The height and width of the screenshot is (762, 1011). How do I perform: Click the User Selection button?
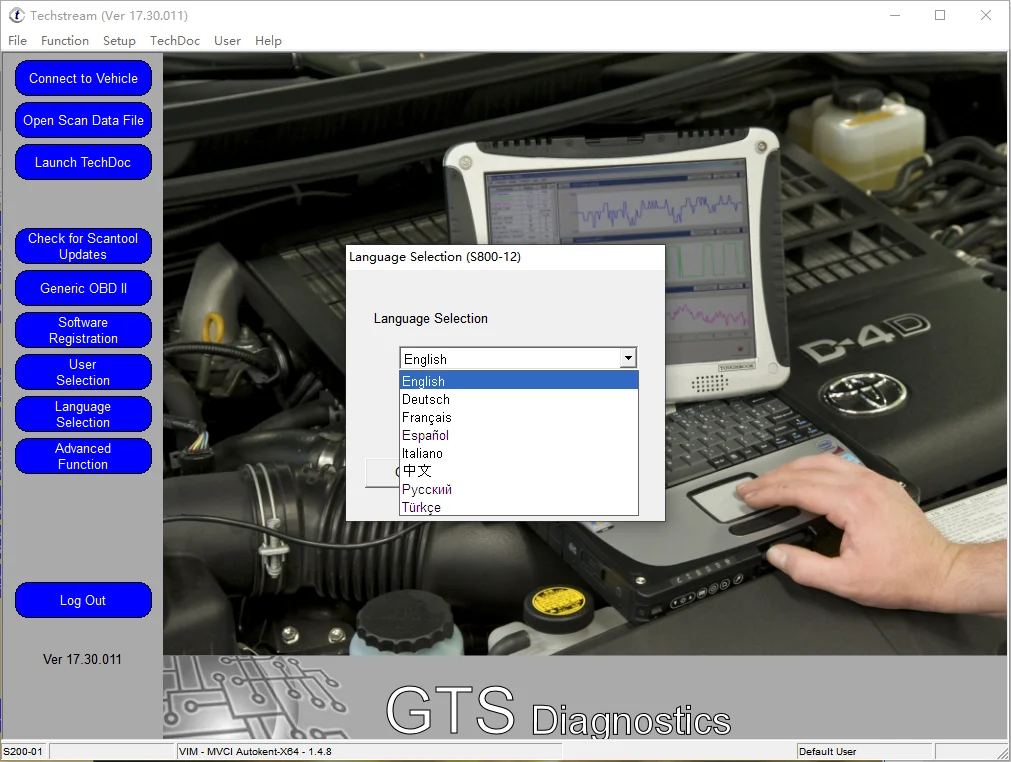[x=83, y=372]
